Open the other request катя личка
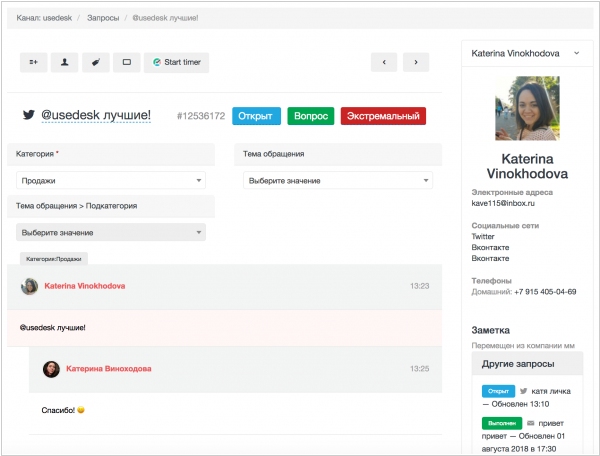 pyautogui.click(x=551, y=391)
